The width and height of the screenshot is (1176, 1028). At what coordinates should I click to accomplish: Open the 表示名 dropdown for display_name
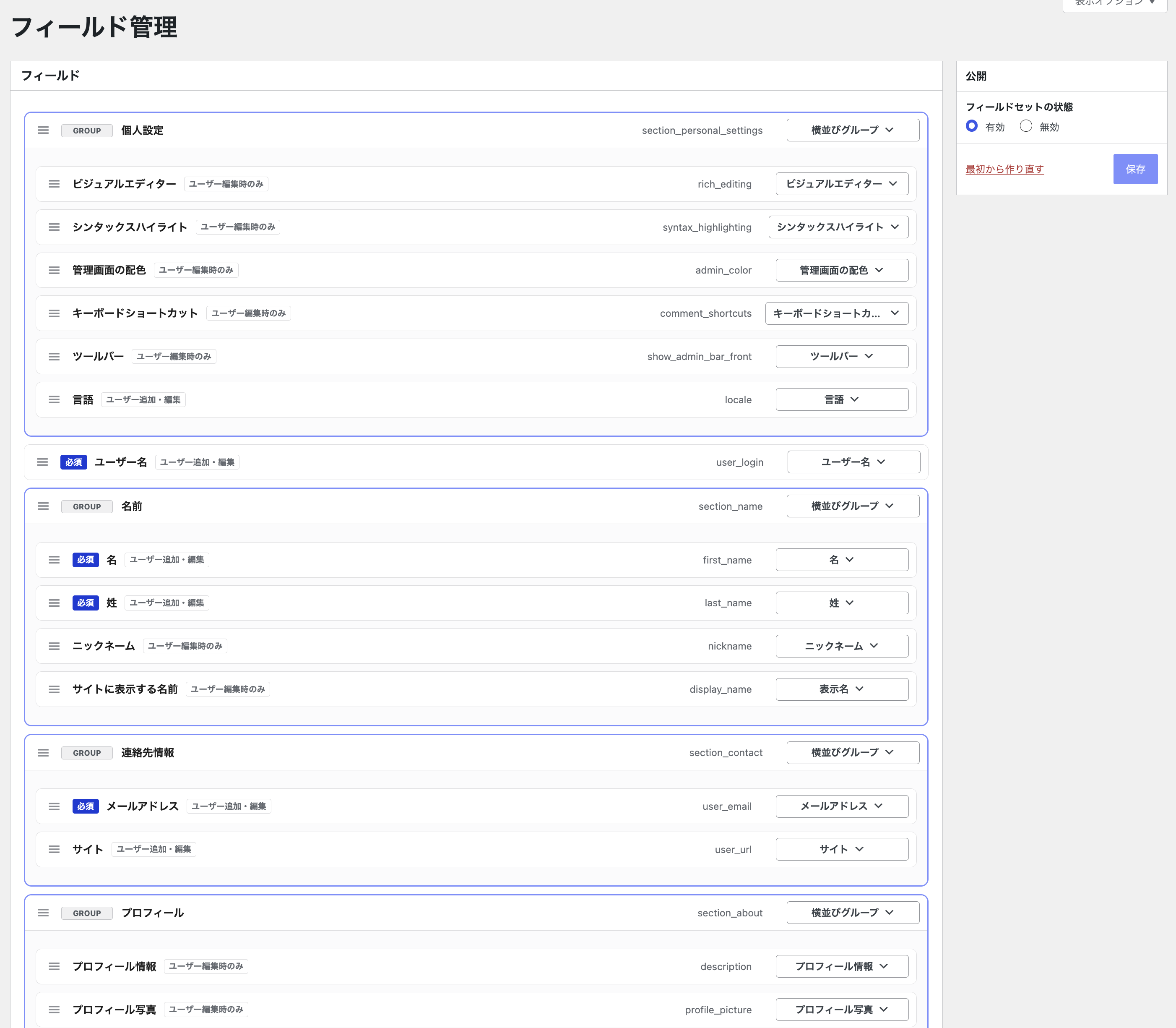(x=842, y=689)
